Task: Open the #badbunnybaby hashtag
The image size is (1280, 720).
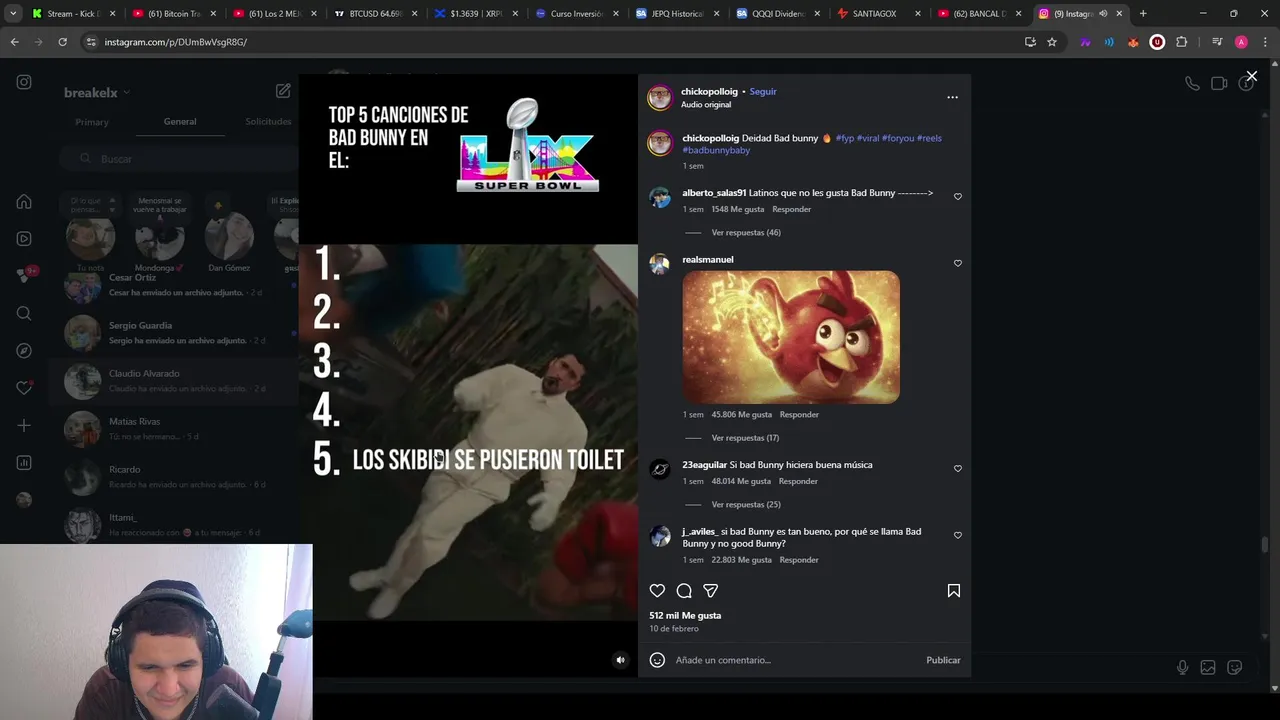Action: pos(716,150)
